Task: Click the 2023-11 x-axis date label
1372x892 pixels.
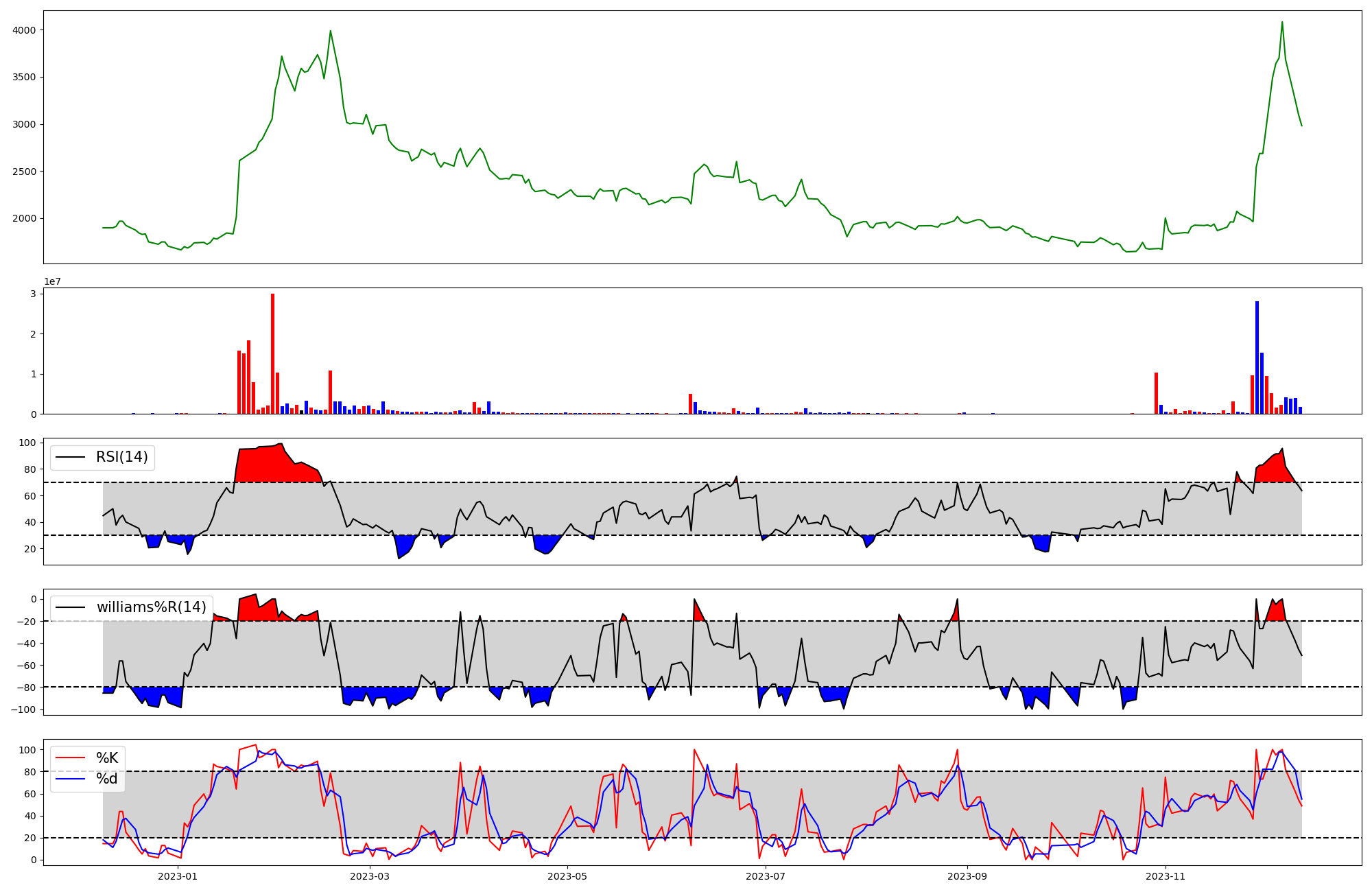Action: pos(1166,876)
